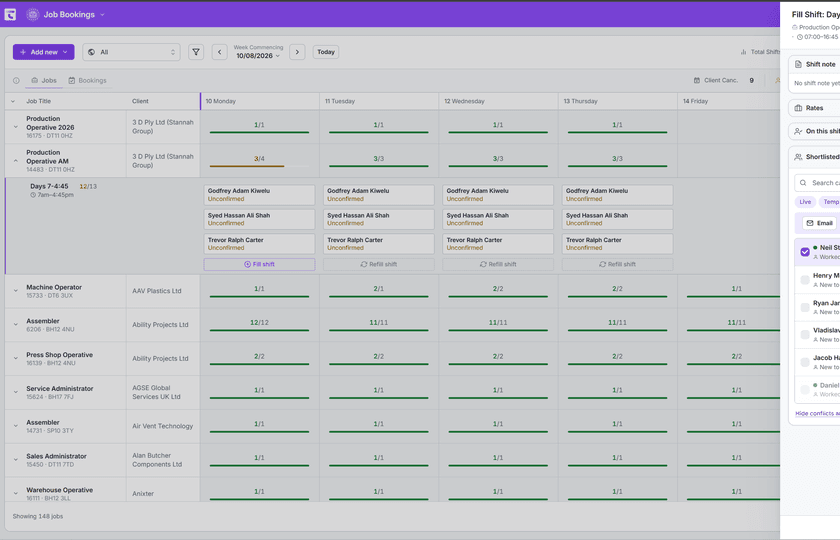Click the Shortlisted candidates icon
Screen dimensions: 840x540
tap(798, 157)
